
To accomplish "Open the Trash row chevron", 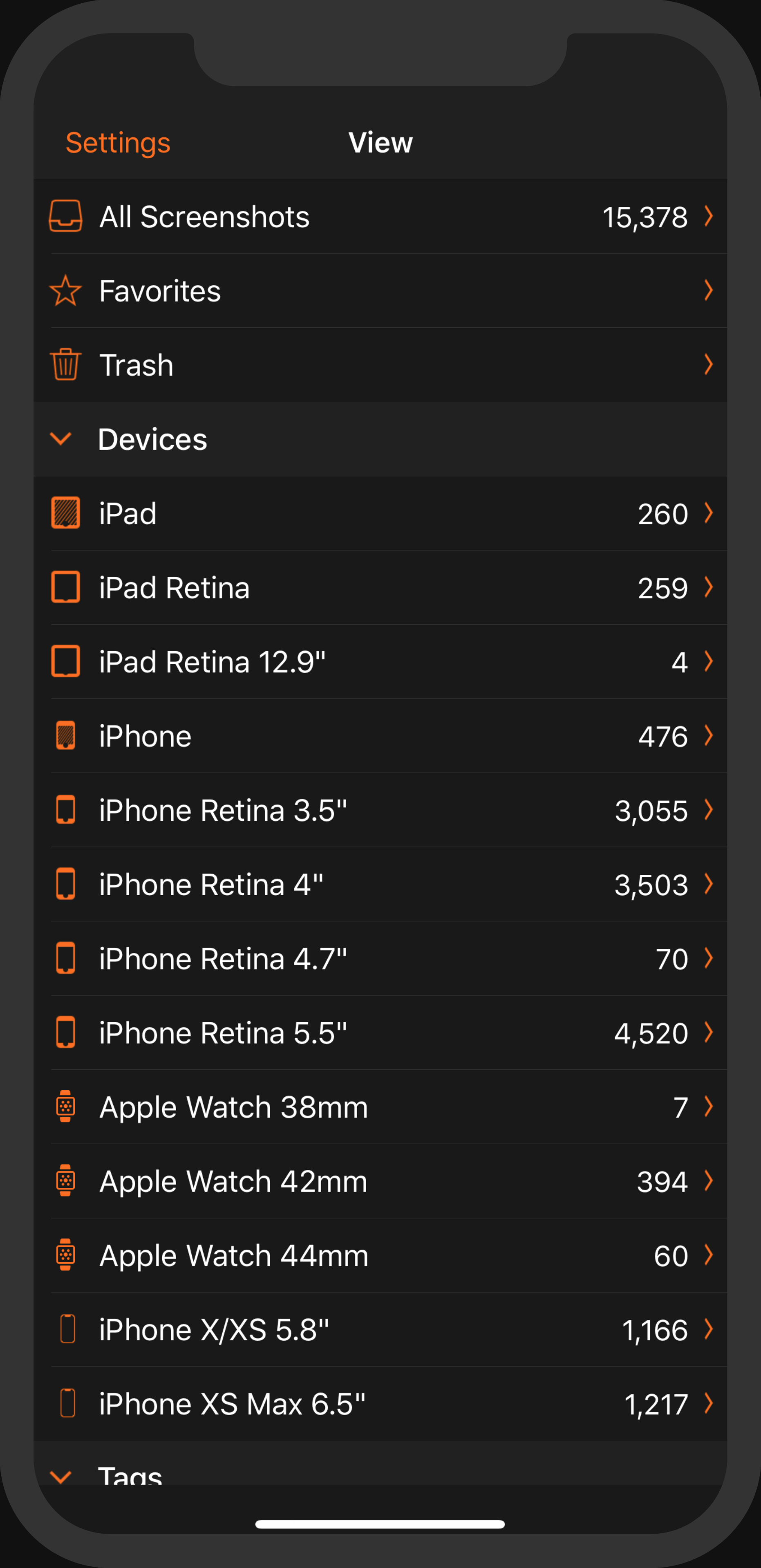I will click(x=708, y=365).
